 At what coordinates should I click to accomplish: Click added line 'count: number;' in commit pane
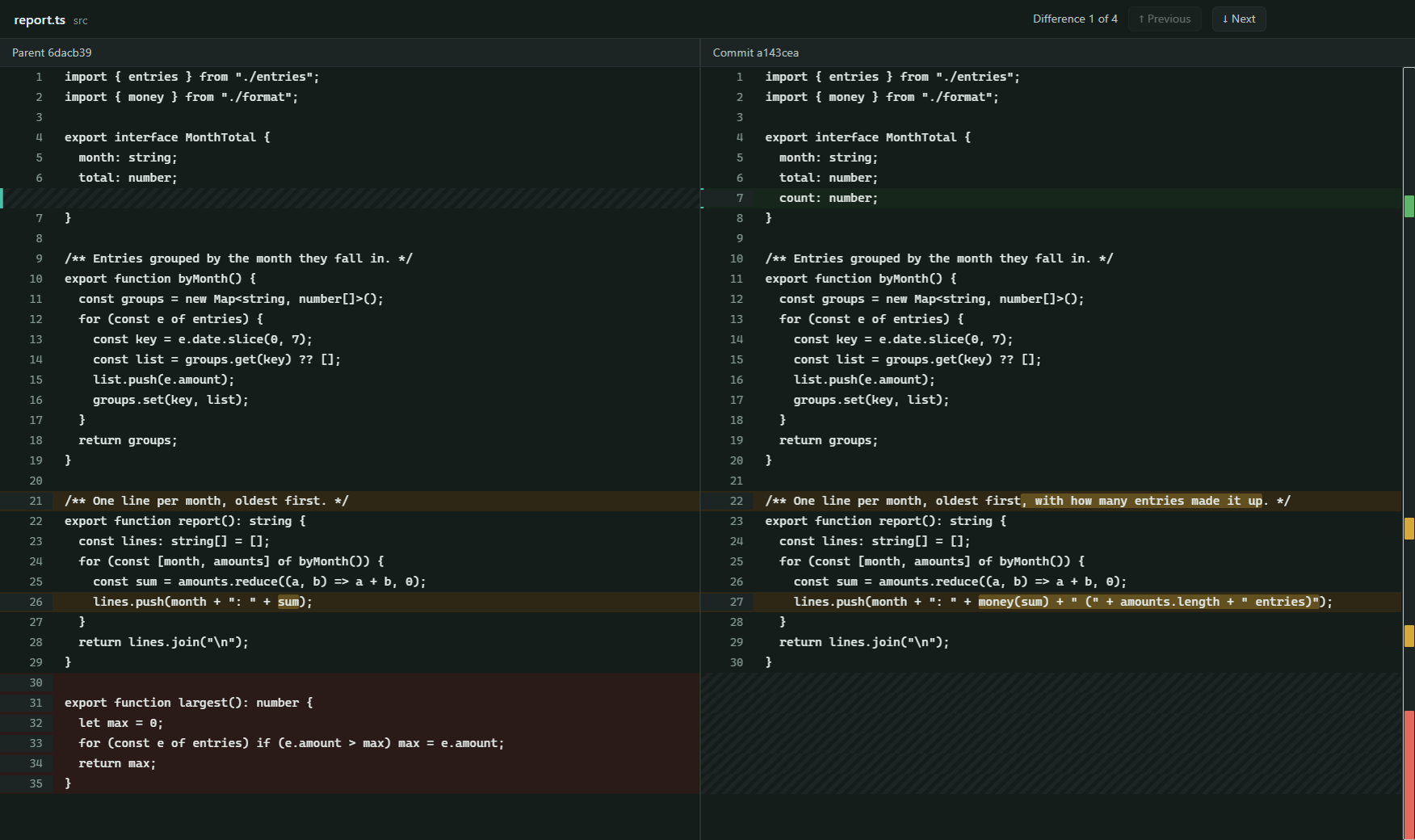(x=828, y=198)
